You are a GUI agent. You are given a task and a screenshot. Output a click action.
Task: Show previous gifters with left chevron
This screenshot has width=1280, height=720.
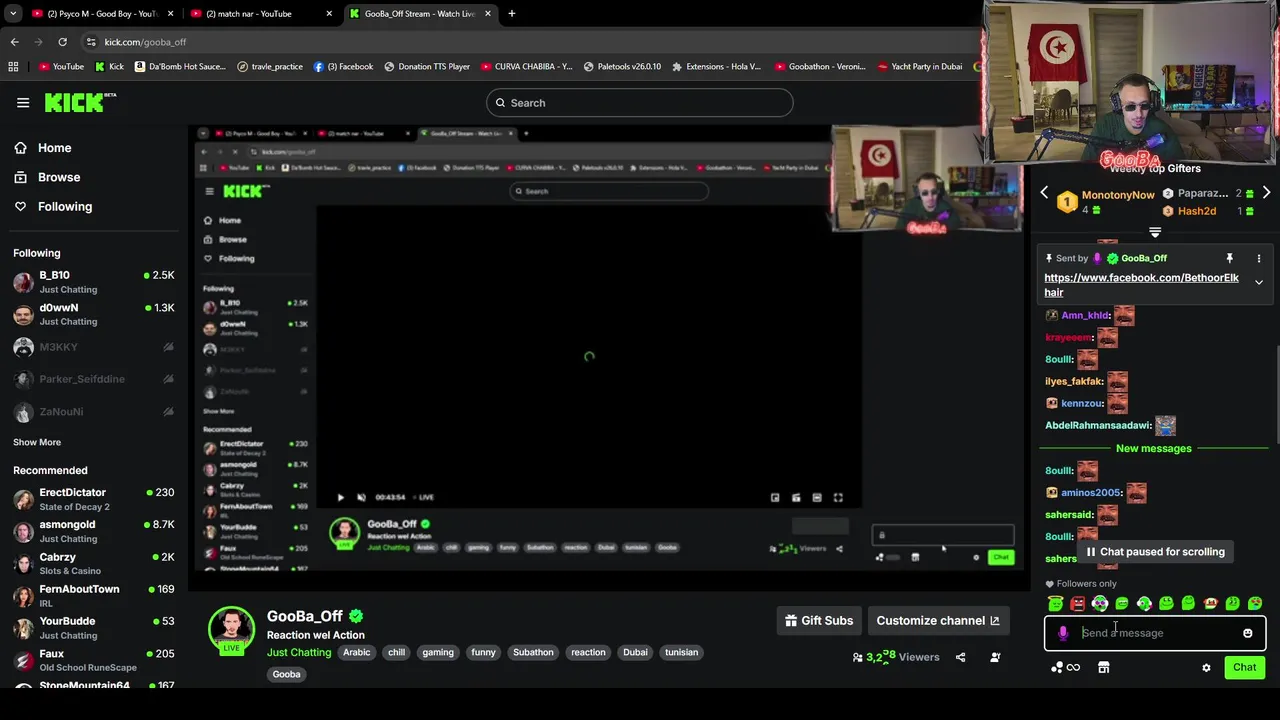[1044, 193]
